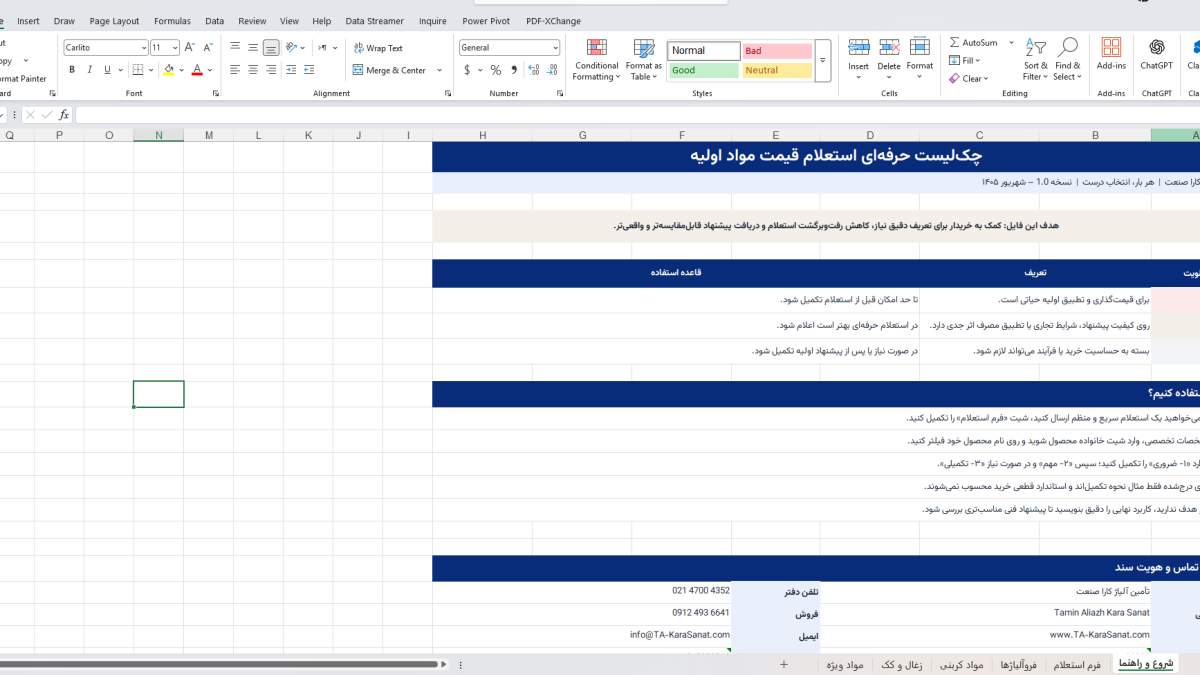This screenshot has width=1200, height=675.
Task: Apply percent style
Action: point(496,70)
